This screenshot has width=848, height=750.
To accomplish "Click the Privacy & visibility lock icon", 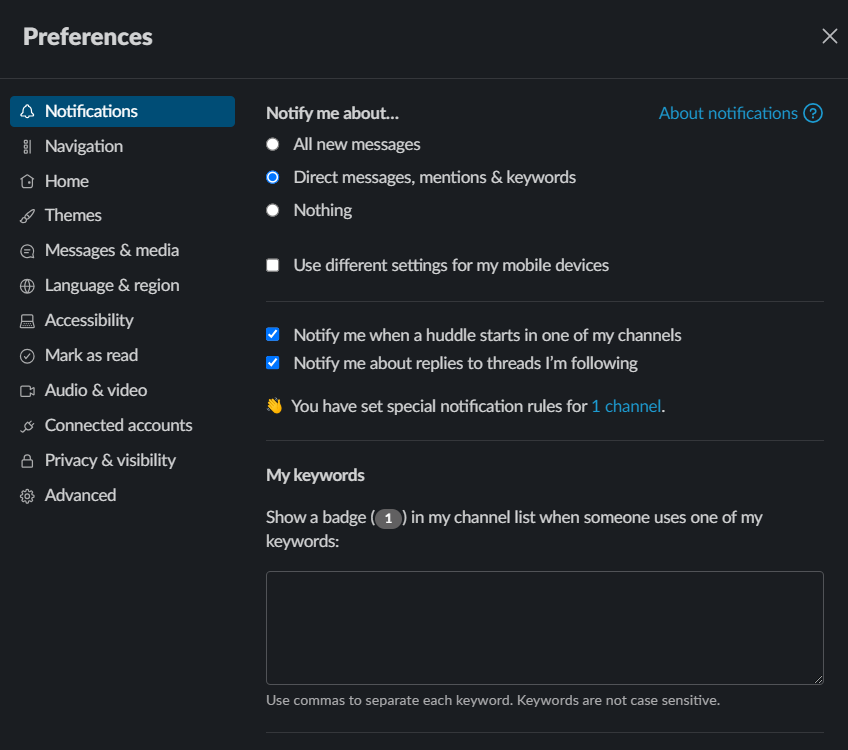I will tap(27, 461).
